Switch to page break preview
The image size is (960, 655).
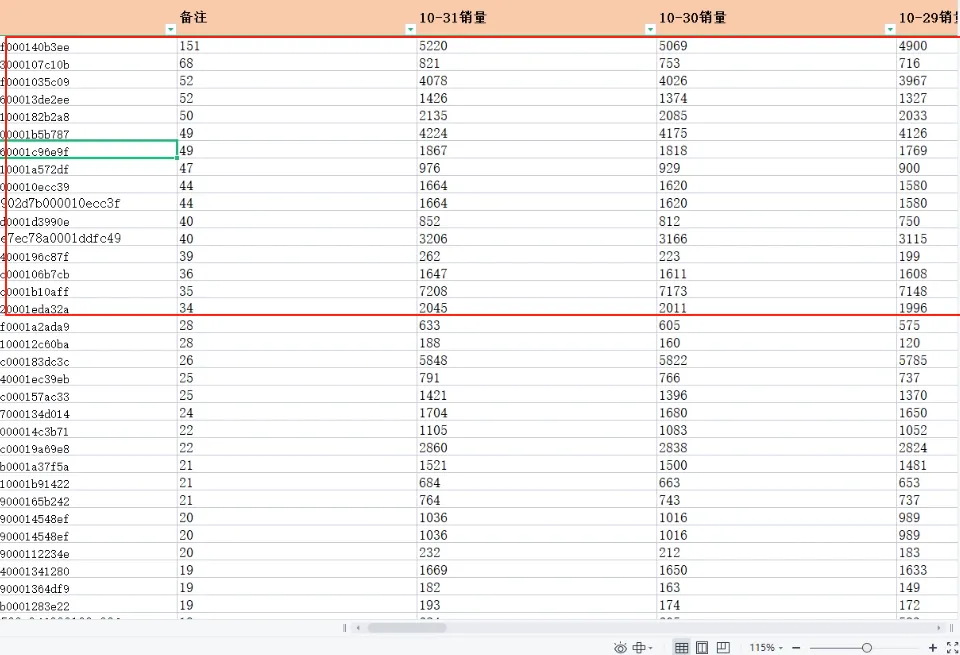tap(723, 647)
